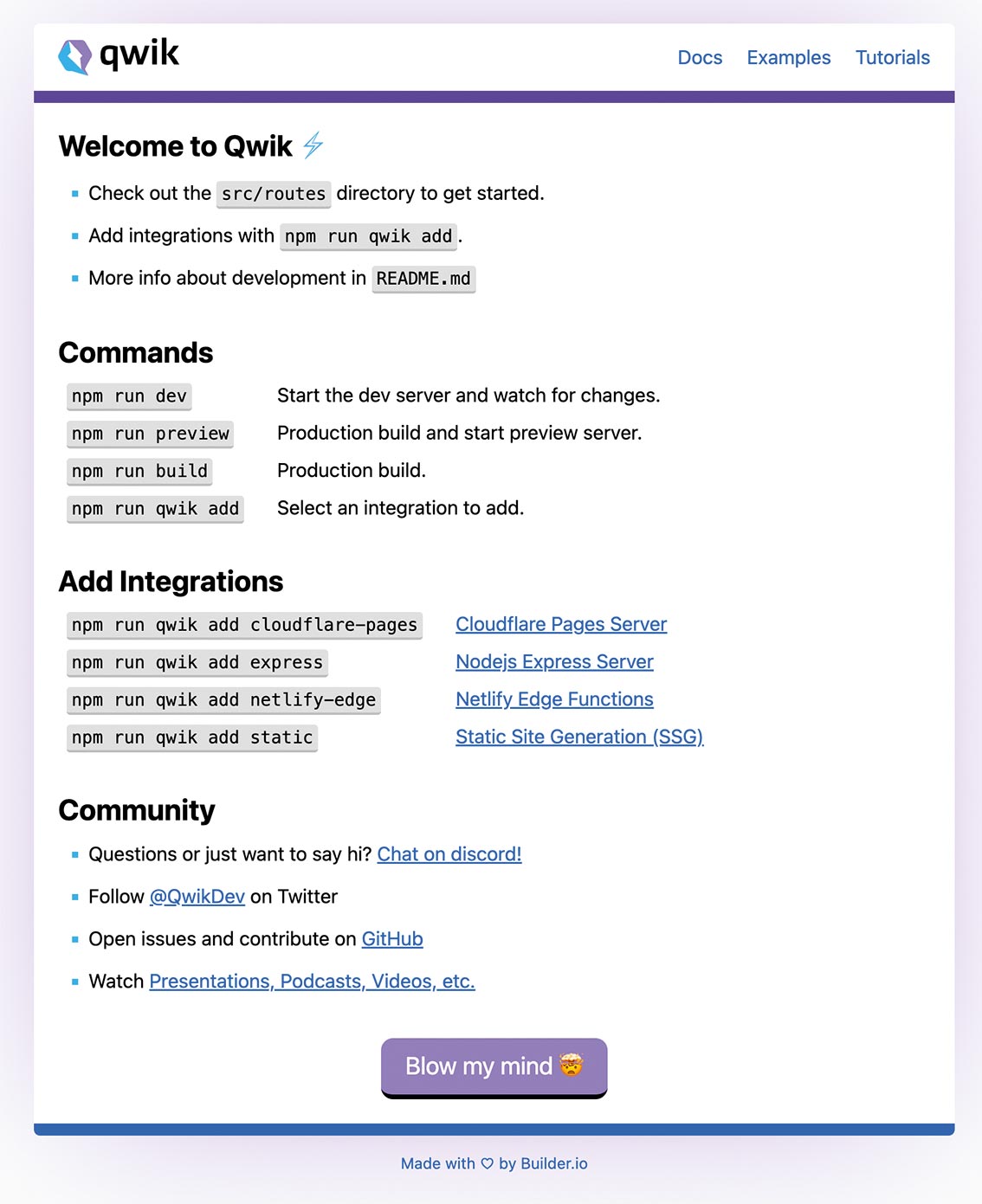Click the Qwik logo icon
Screen dimensions: 982x1204
(74, 56)
